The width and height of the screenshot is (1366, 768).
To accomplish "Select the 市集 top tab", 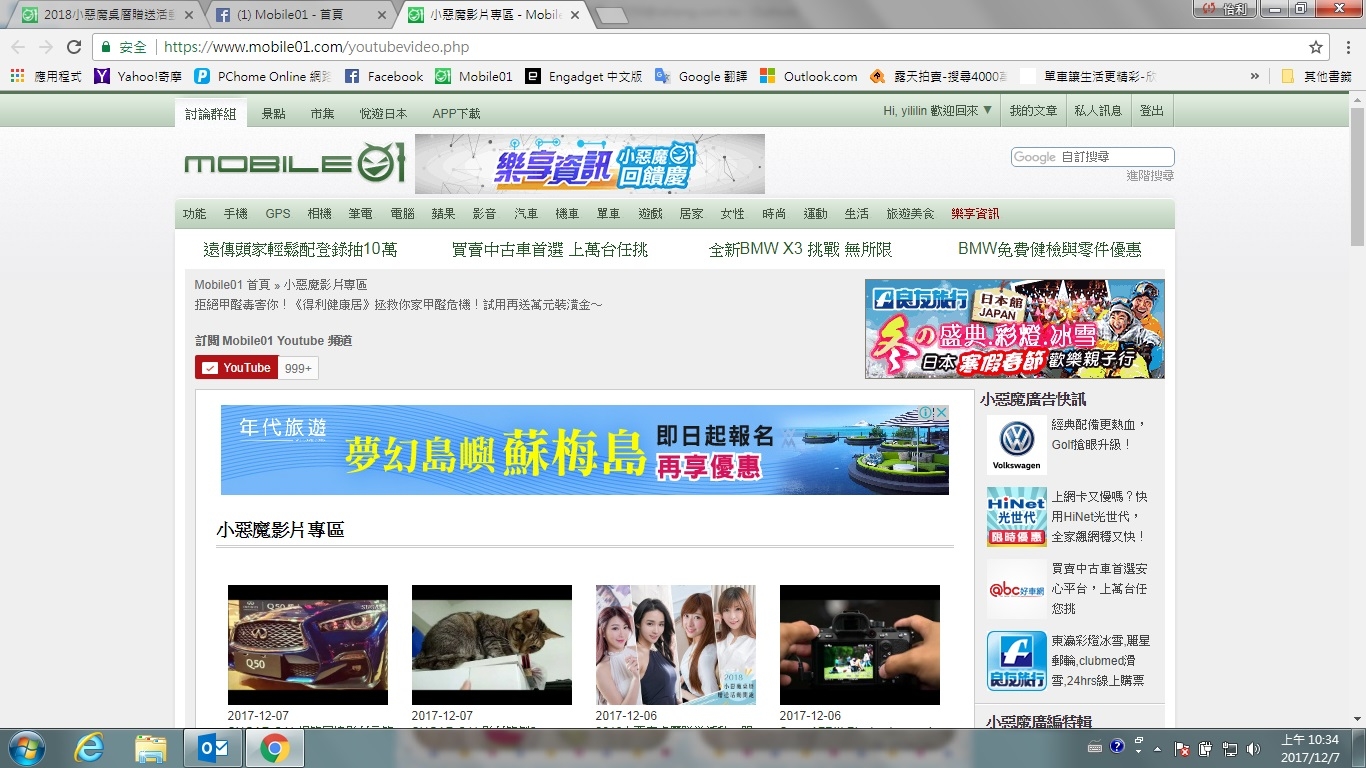I will 323,113.
